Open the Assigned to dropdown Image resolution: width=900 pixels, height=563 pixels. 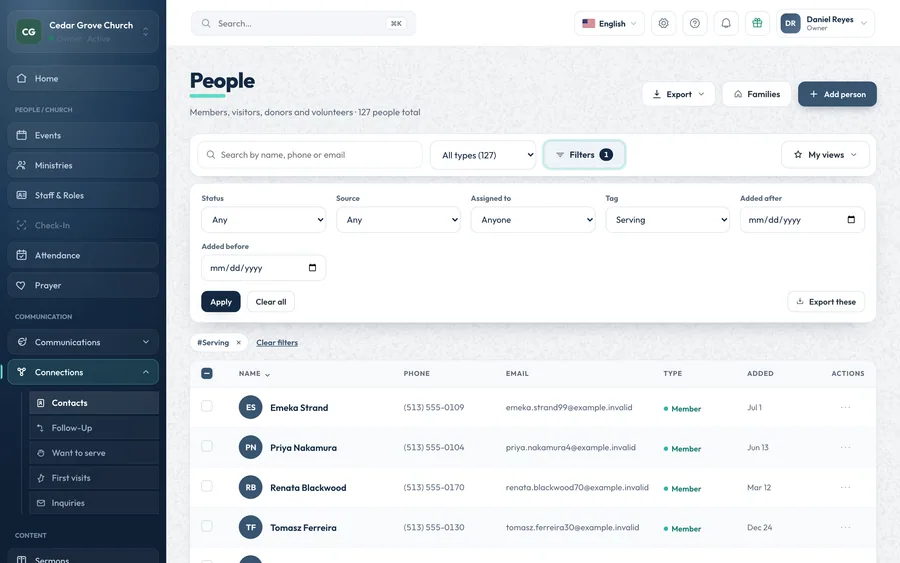(x=533, y=220)
